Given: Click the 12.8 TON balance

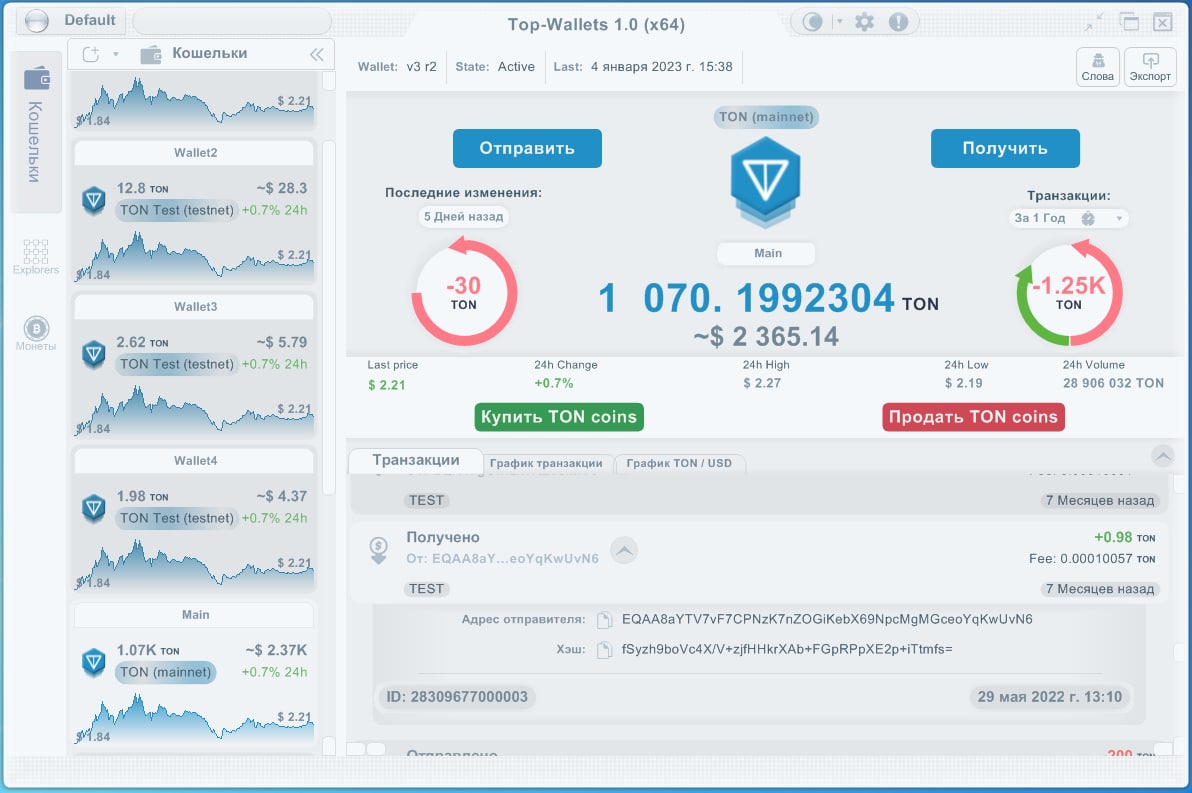Looking at the screenshot, I should [x=142, y=188].
